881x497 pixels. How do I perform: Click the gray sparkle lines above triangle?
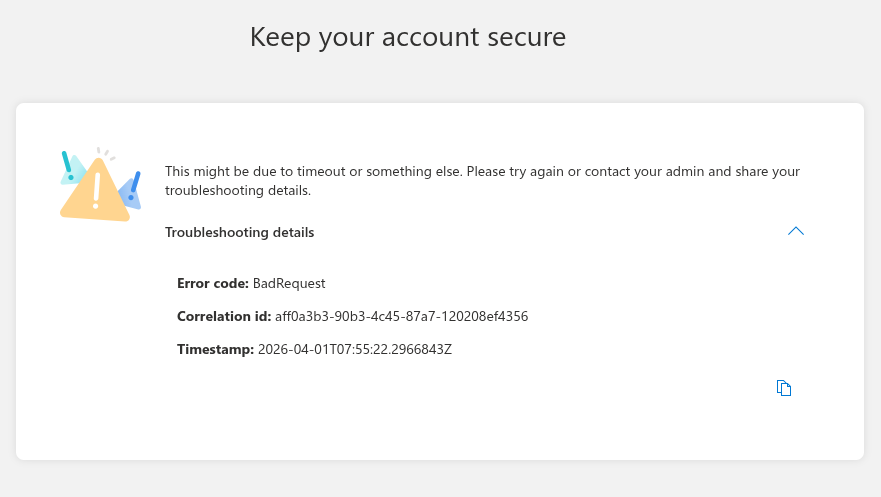[105, 153]
